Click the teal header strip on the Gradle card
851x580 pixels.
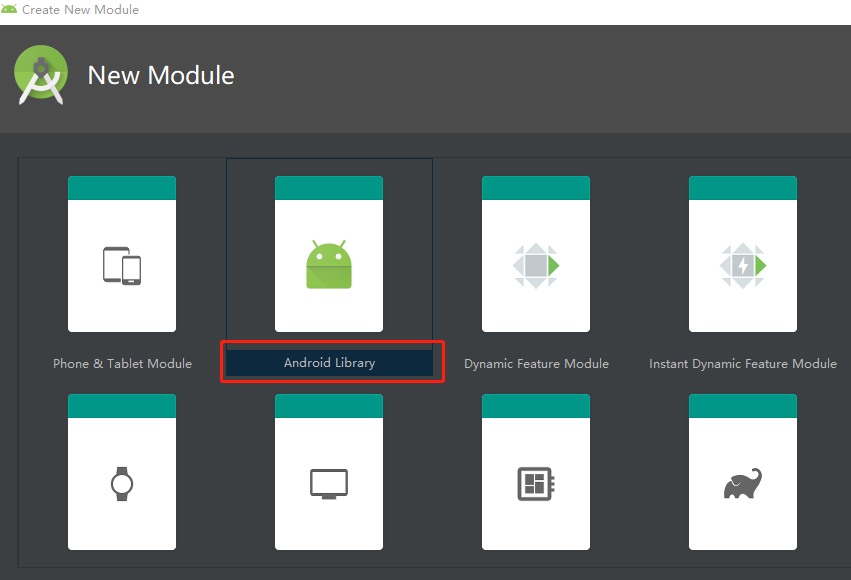click(x=743, y=404)
